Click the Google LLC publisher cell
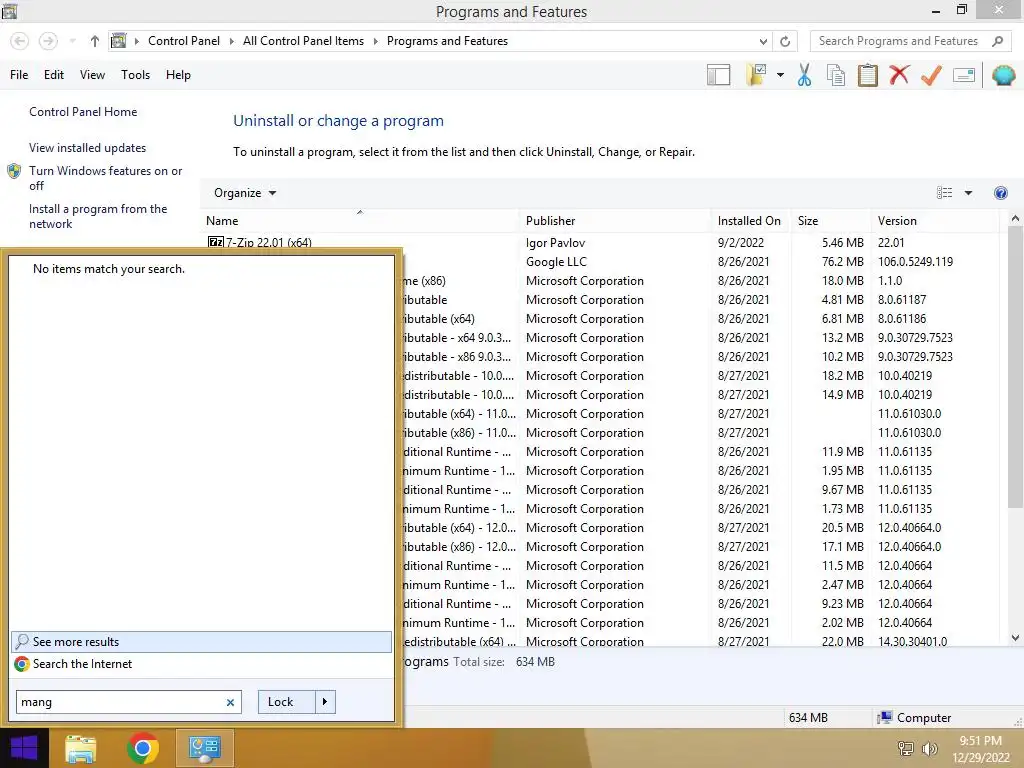The height and width of the screenshot is (768, 1024). point(556,262)
